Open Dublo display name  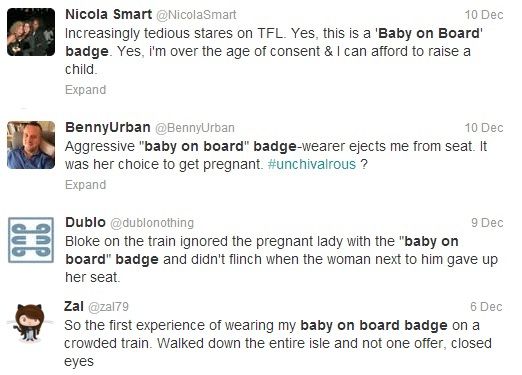(x=85, y=222)
